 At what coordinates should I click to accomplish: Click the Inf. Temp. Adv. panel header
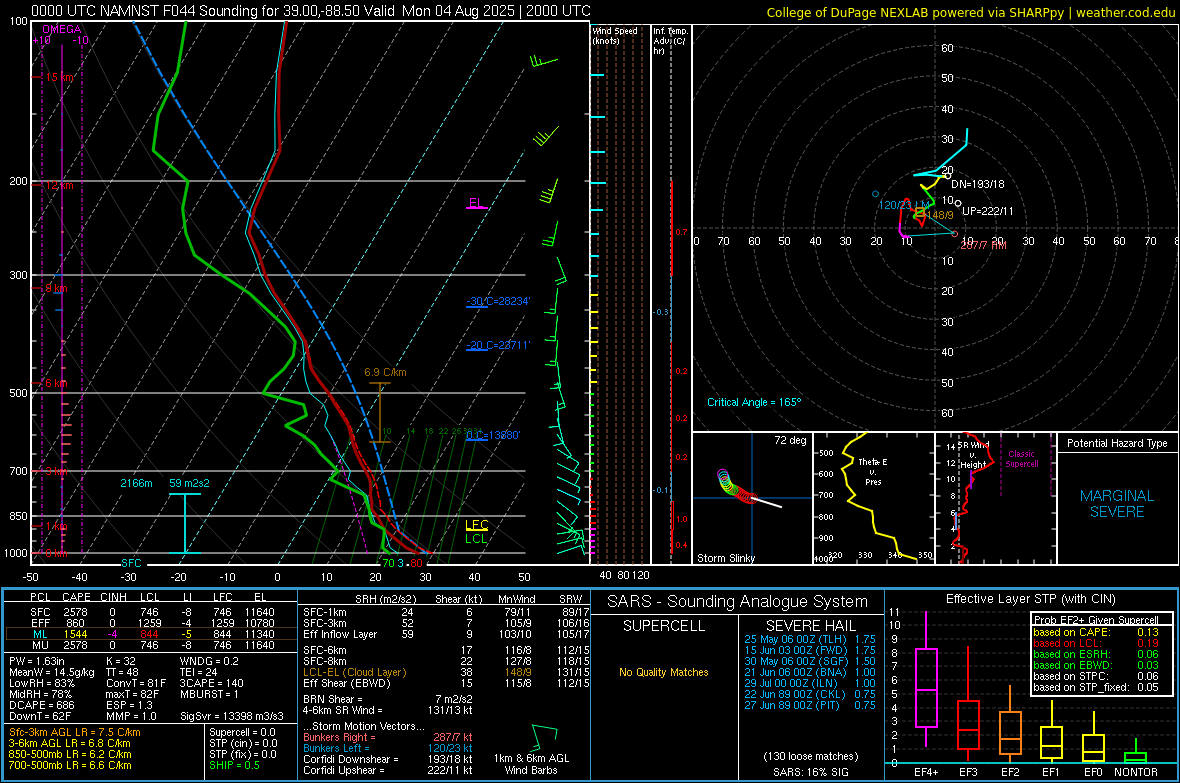click(670, 41)
